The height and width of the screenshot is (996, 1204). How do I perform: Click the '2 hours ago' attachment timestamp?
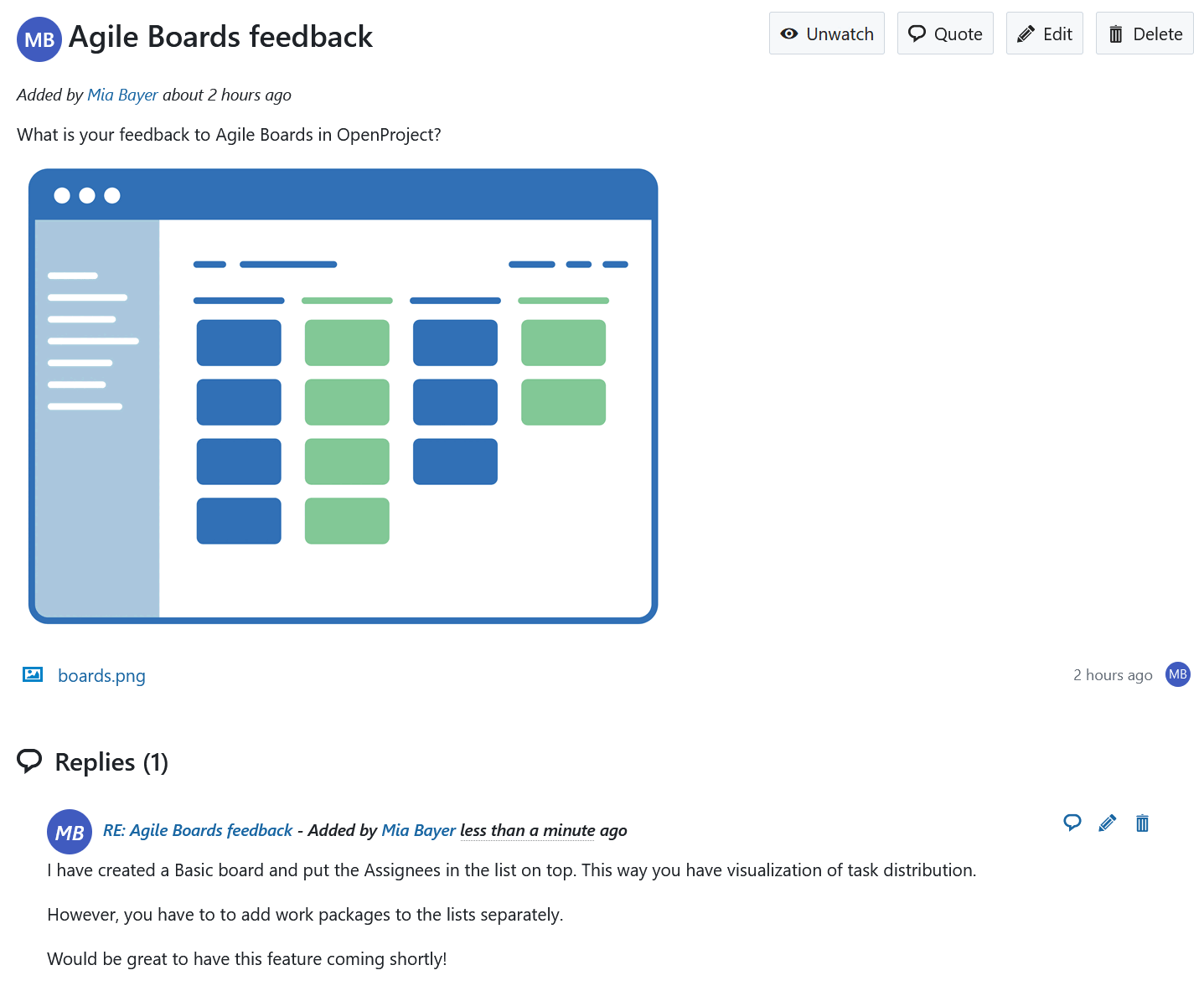(x=1112, y=675)
